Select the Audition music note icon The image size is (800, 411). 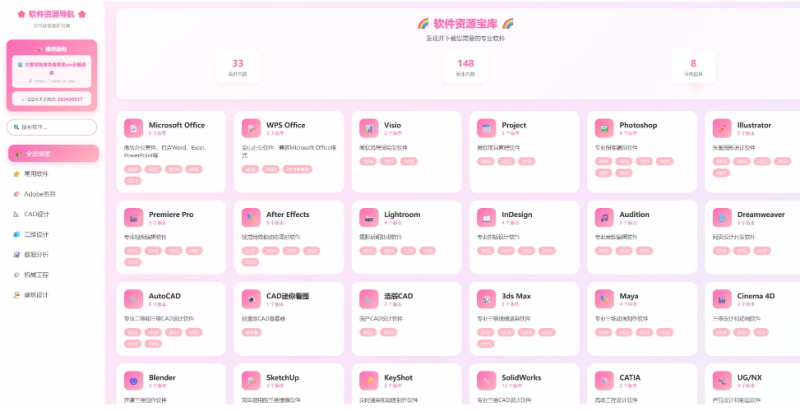tap(604, 218)
